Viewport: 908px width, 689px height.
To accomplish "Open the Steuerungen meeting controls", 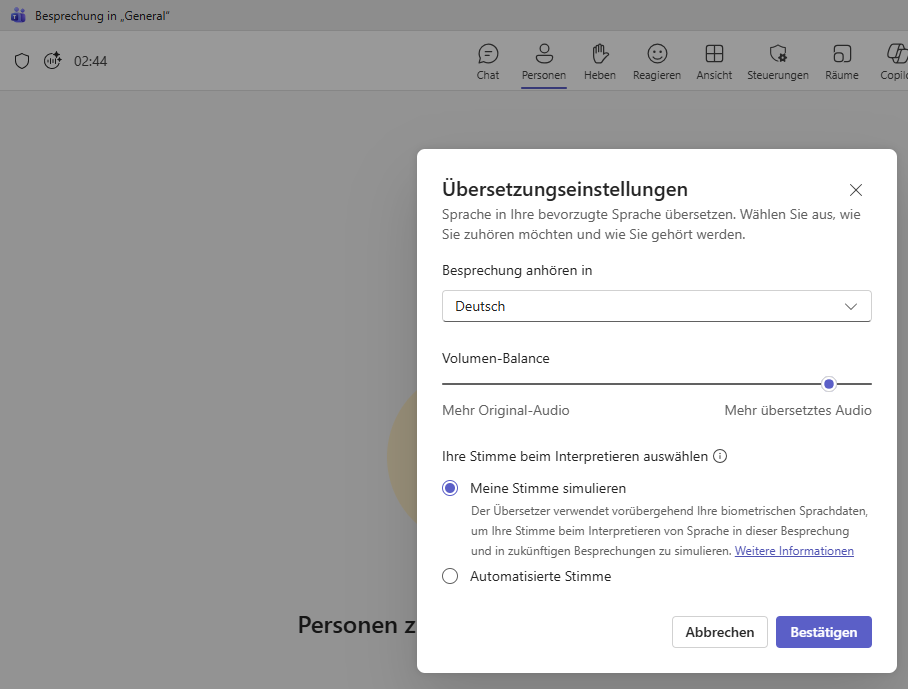I will [778, 61].
